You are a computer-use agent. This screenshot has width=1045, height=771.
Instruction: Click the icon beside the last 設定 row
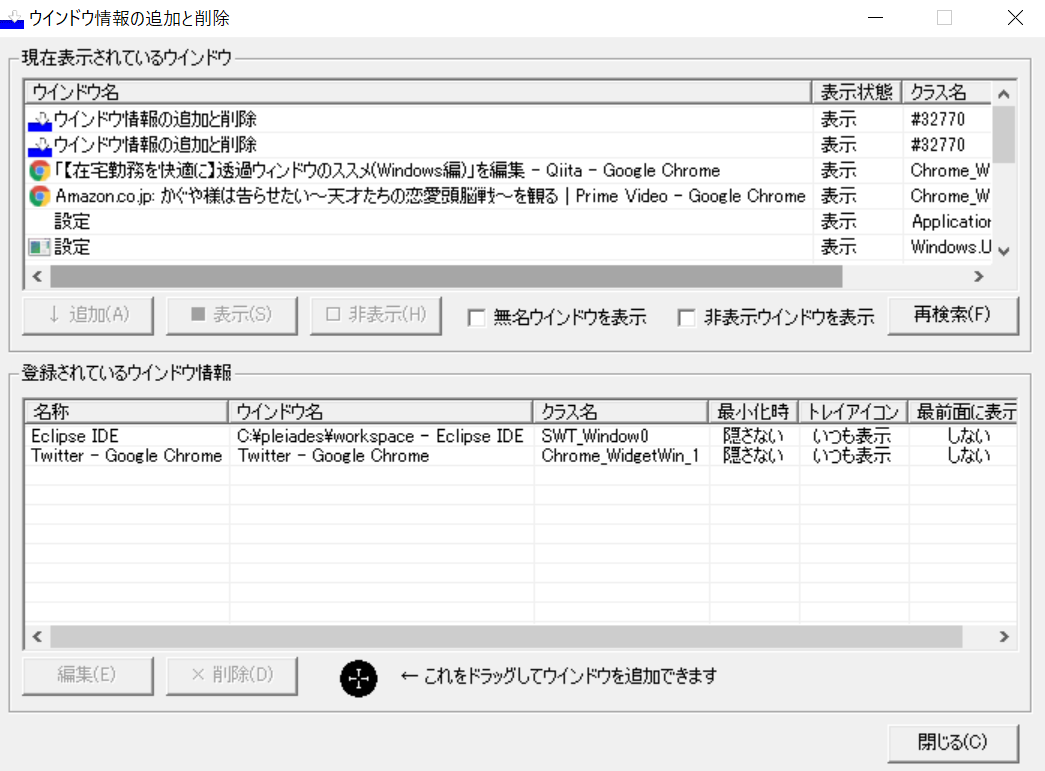pos(39,247)
